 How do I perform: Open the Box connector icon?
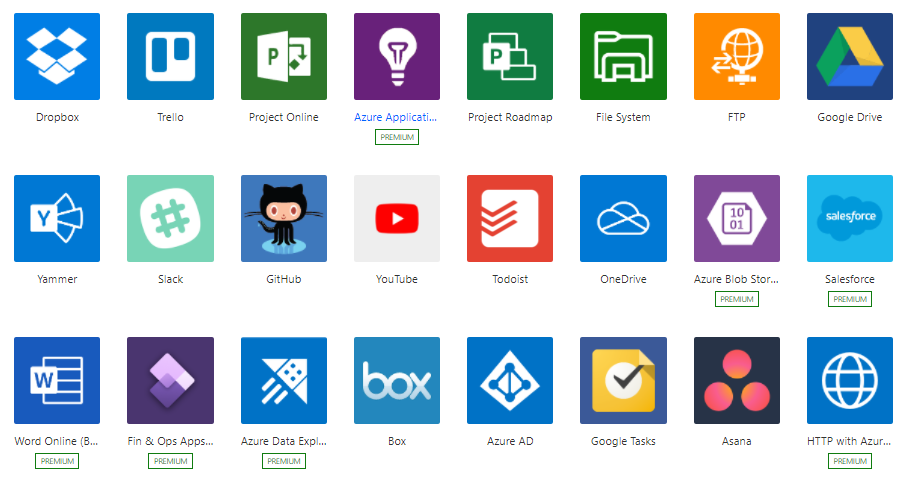tap(397, 380)
